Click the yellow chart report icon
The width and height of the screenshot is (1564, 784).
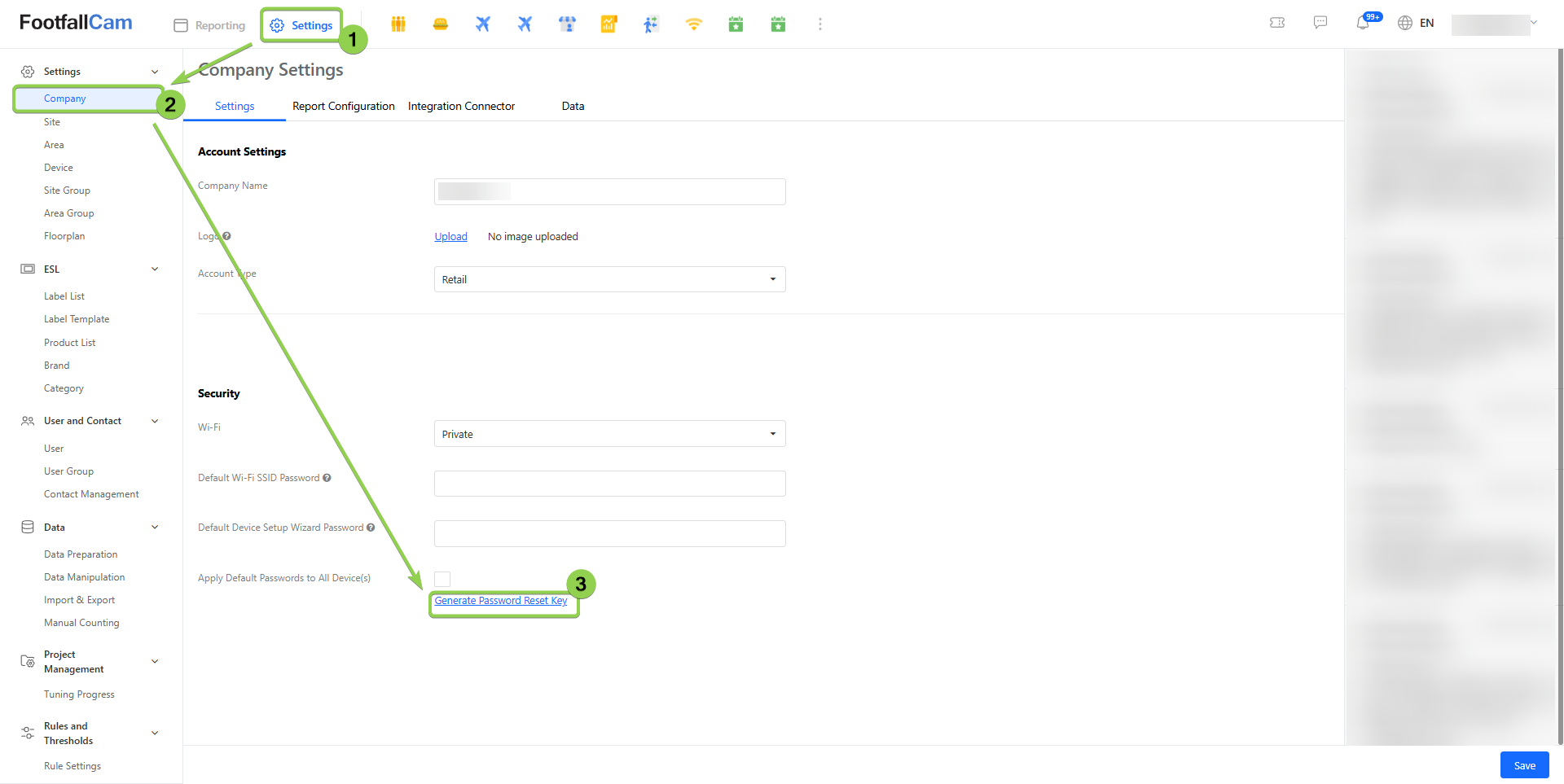pyautogui.click(x=608, y=24)
